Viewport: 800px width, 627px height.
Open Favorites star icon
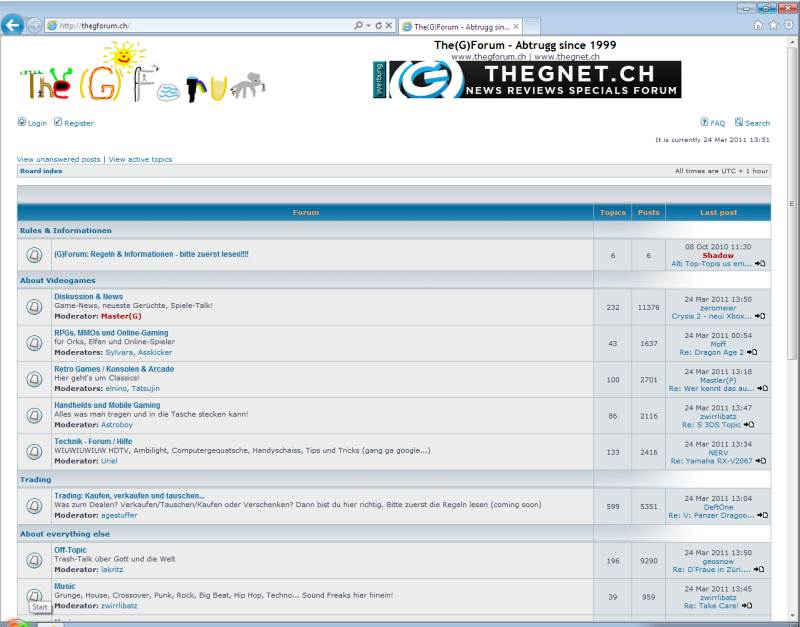click(x=773, y=26)
